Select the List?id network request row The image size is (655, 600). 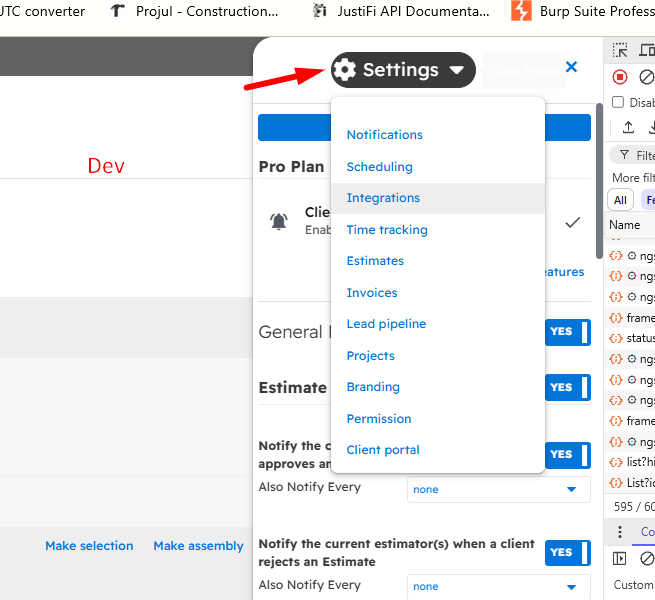tap(632, 483)
